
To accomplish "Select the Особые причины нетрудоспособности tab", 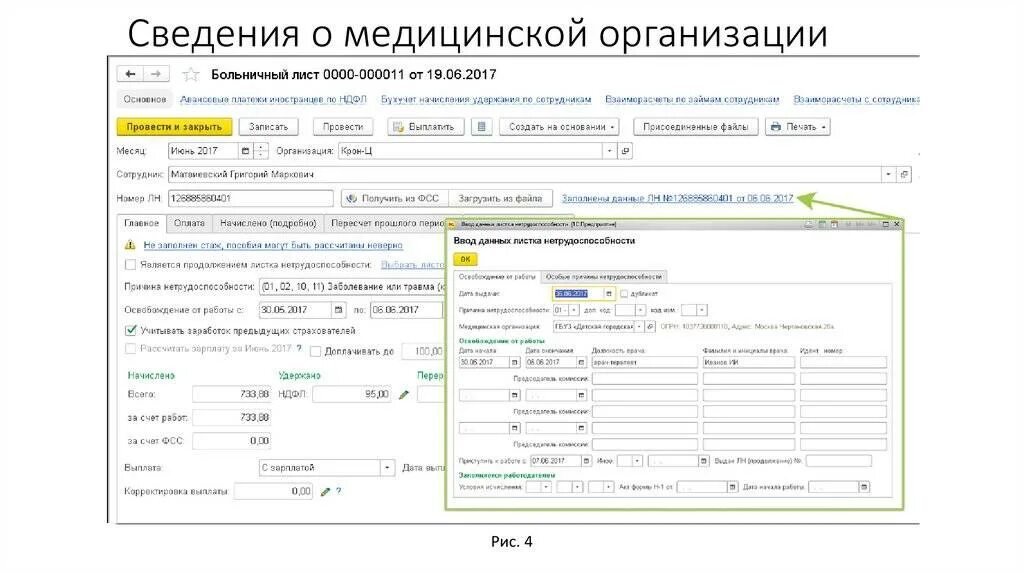I will click(x=603, y=277).
